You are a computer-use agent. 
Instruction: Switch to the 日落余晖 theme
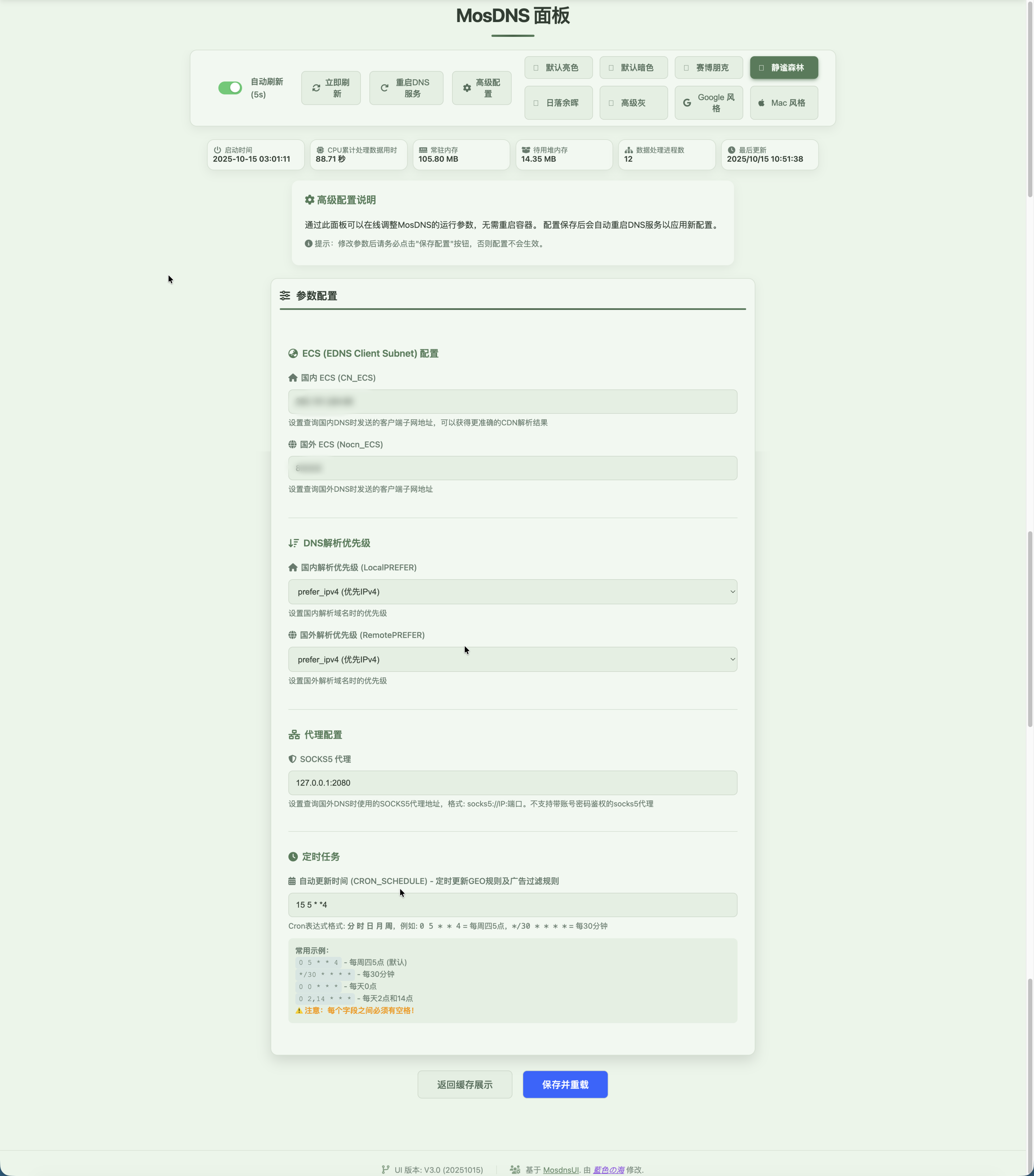[x=558, y=103]
